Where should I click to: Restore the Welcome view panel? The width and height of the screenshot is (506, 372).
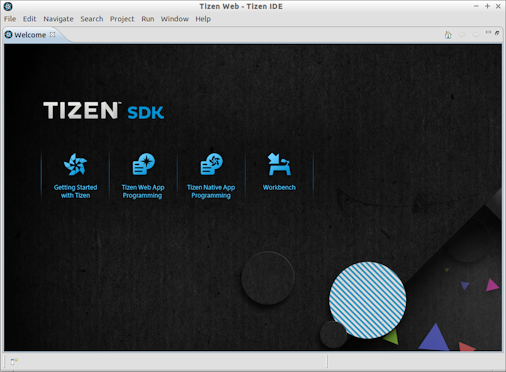click(x=497, y=33)
